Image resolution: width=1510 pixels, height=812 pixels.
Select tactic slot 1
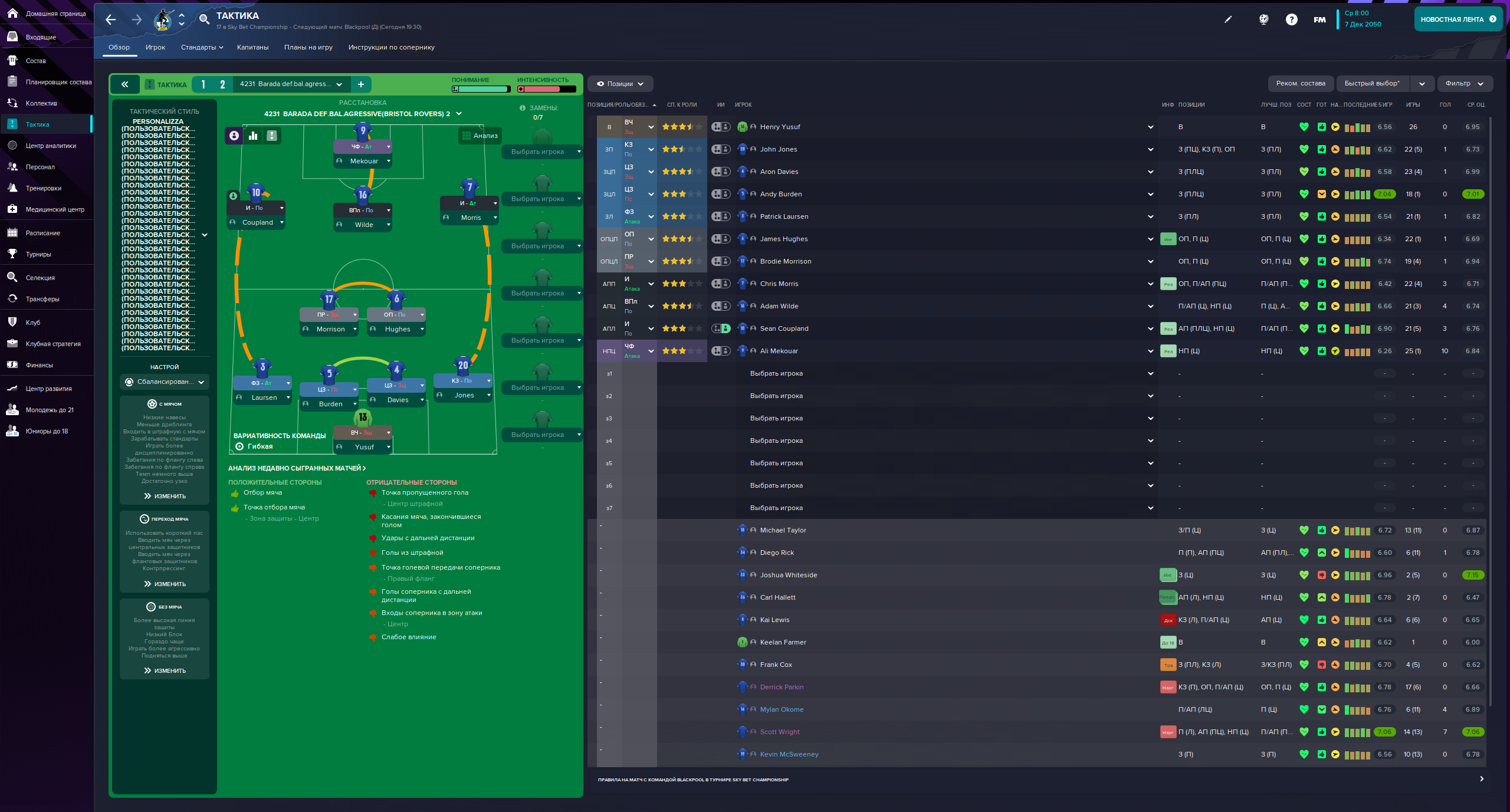[203, 84]
